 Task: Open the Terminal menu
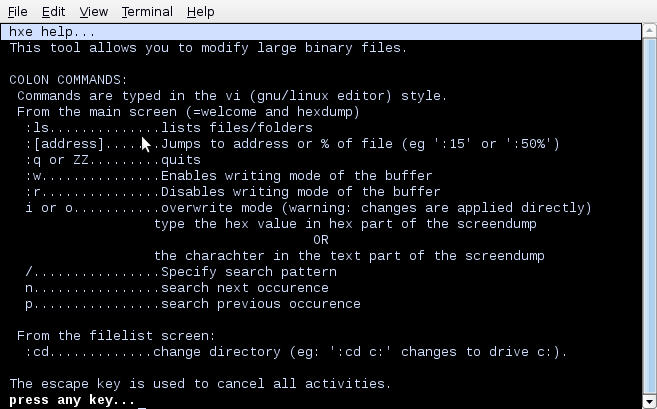147,11
